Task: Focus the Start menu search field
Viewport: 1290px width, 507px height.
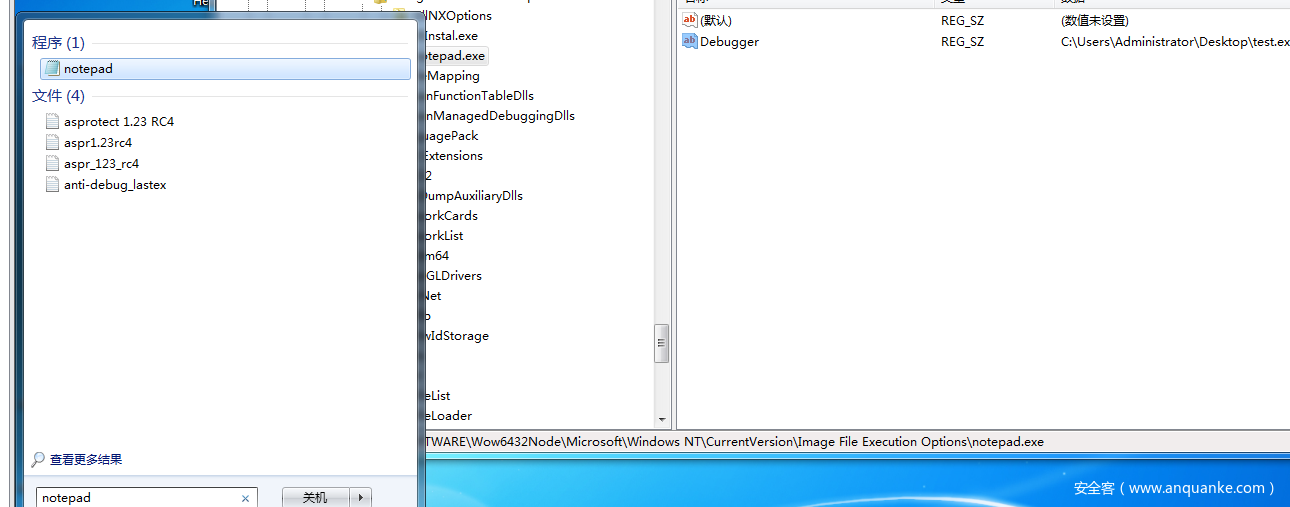Action: [x=138, y=497]
